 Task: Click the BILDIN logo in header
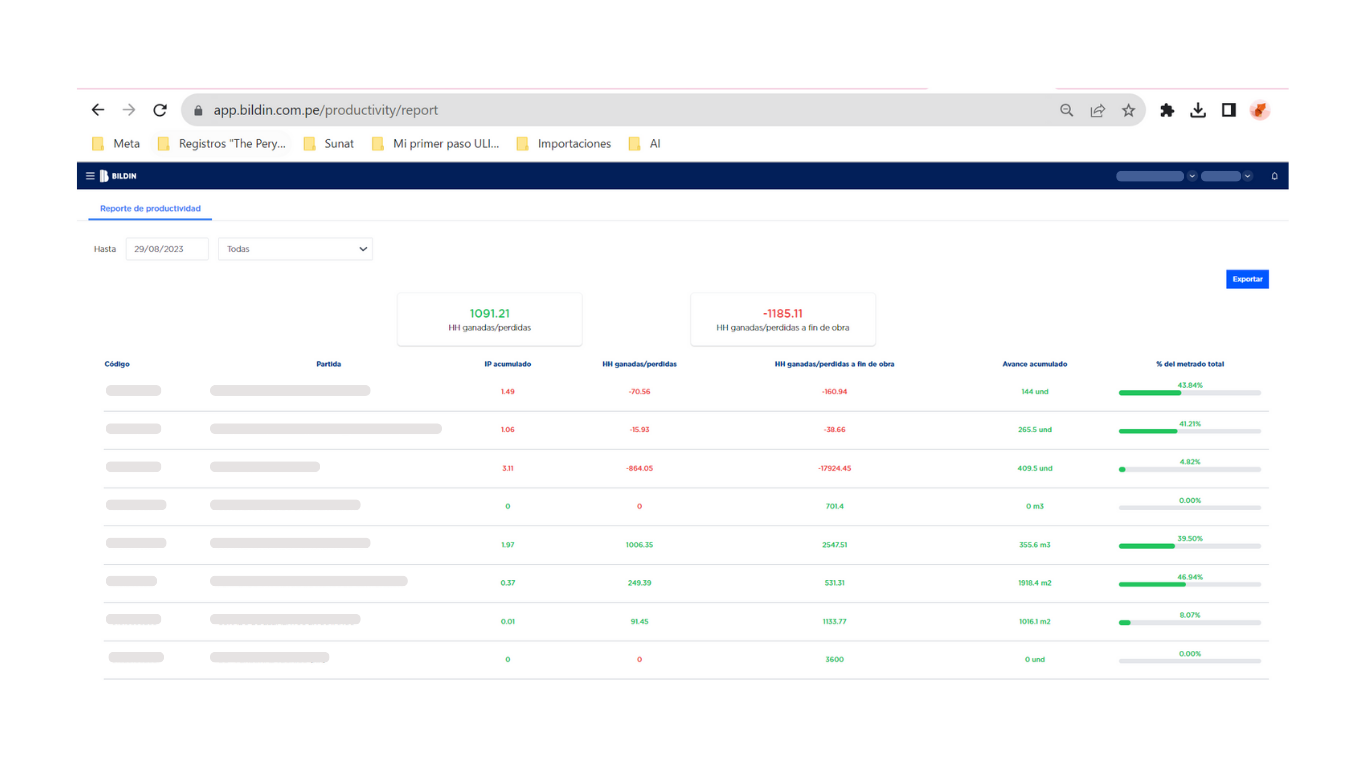[118, 176]
